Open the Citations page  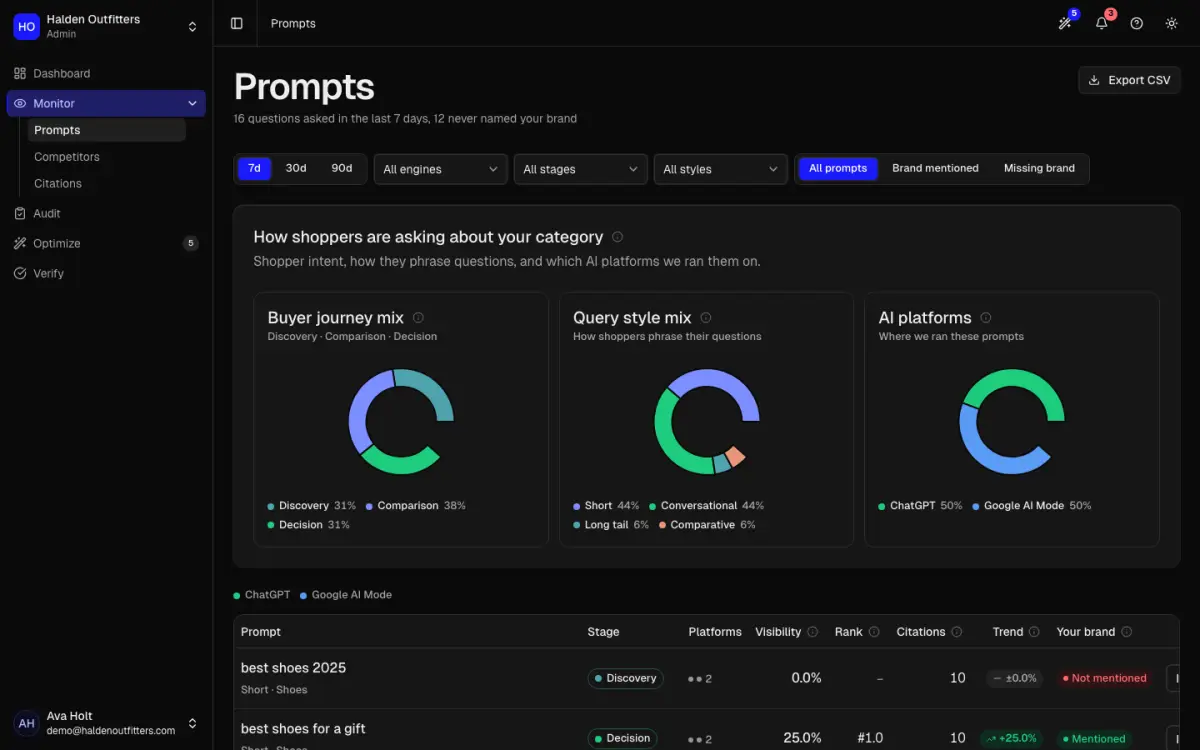(x=106, y=183)
